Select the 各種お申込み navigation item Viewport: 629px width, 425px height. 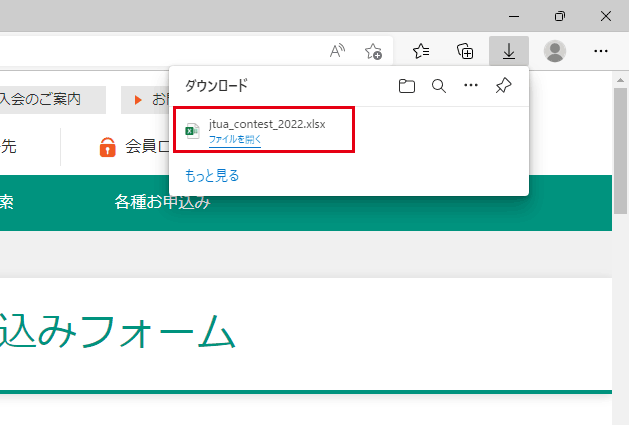(x=162, y=203)
